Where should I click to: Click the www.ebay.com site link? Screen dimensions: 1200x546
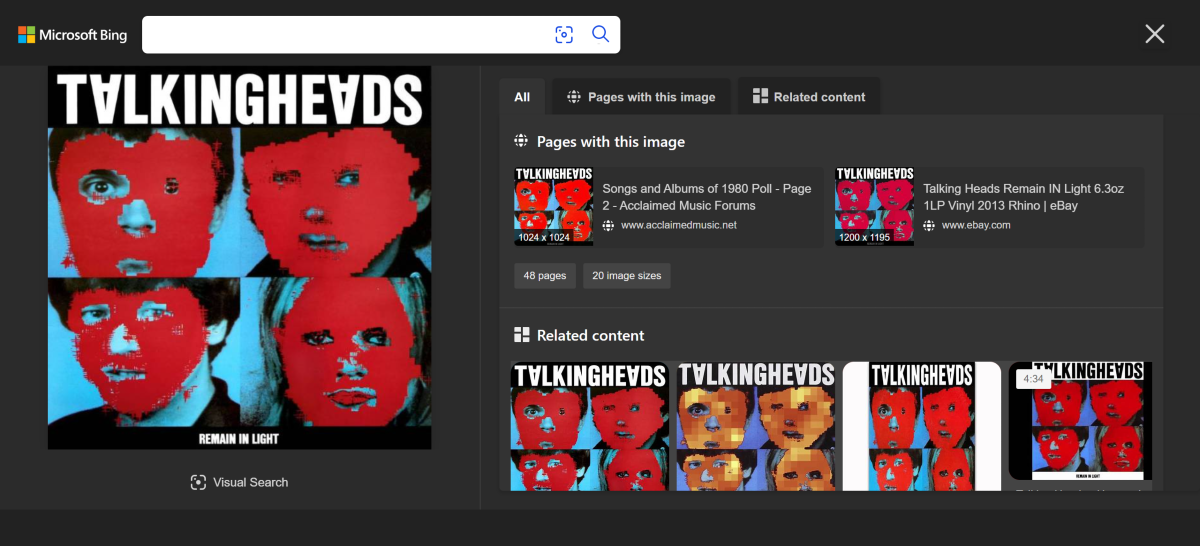(976, 225)
